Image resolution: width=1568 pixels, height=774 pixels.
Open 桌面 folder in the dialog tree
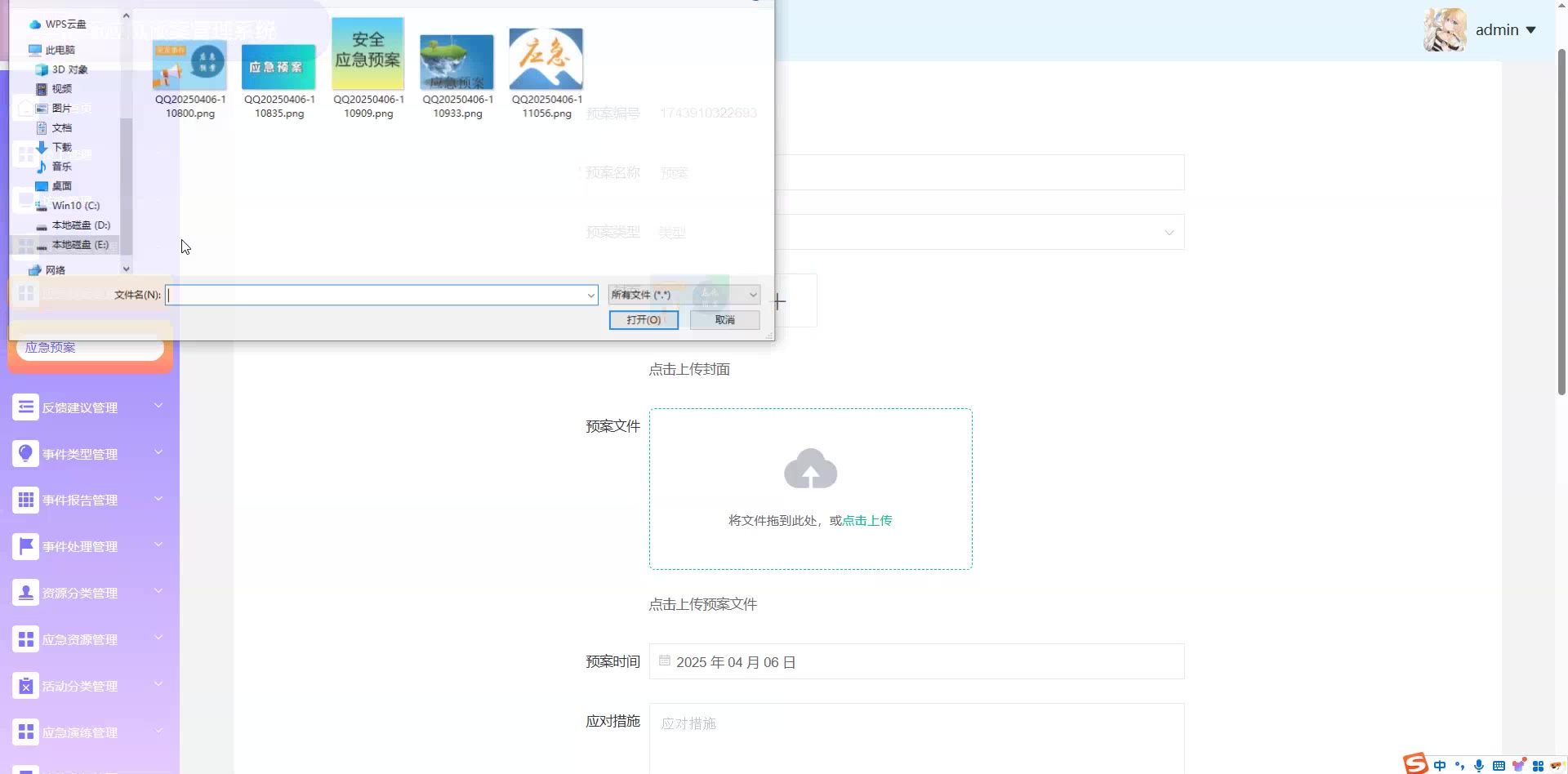(x=54, y=186)
